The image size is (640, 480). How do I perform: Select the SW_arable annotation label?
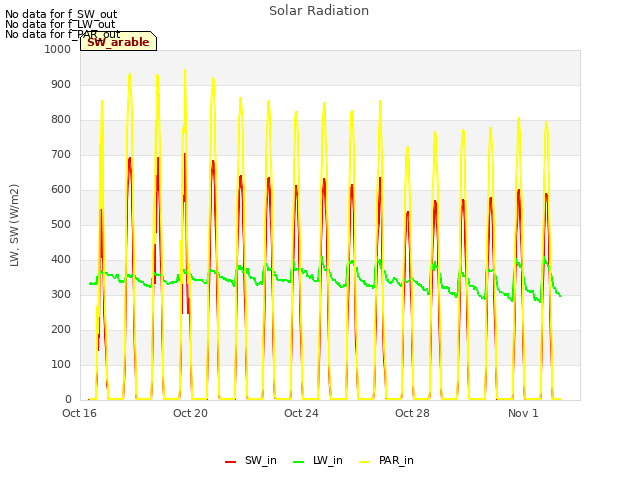118,42
